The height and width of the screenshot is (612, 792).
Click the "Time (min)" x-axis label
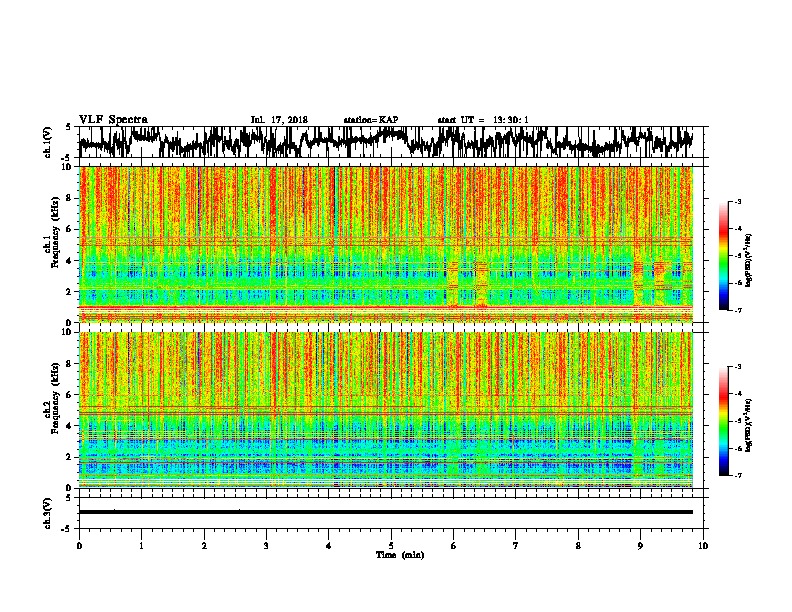(400, 555)
